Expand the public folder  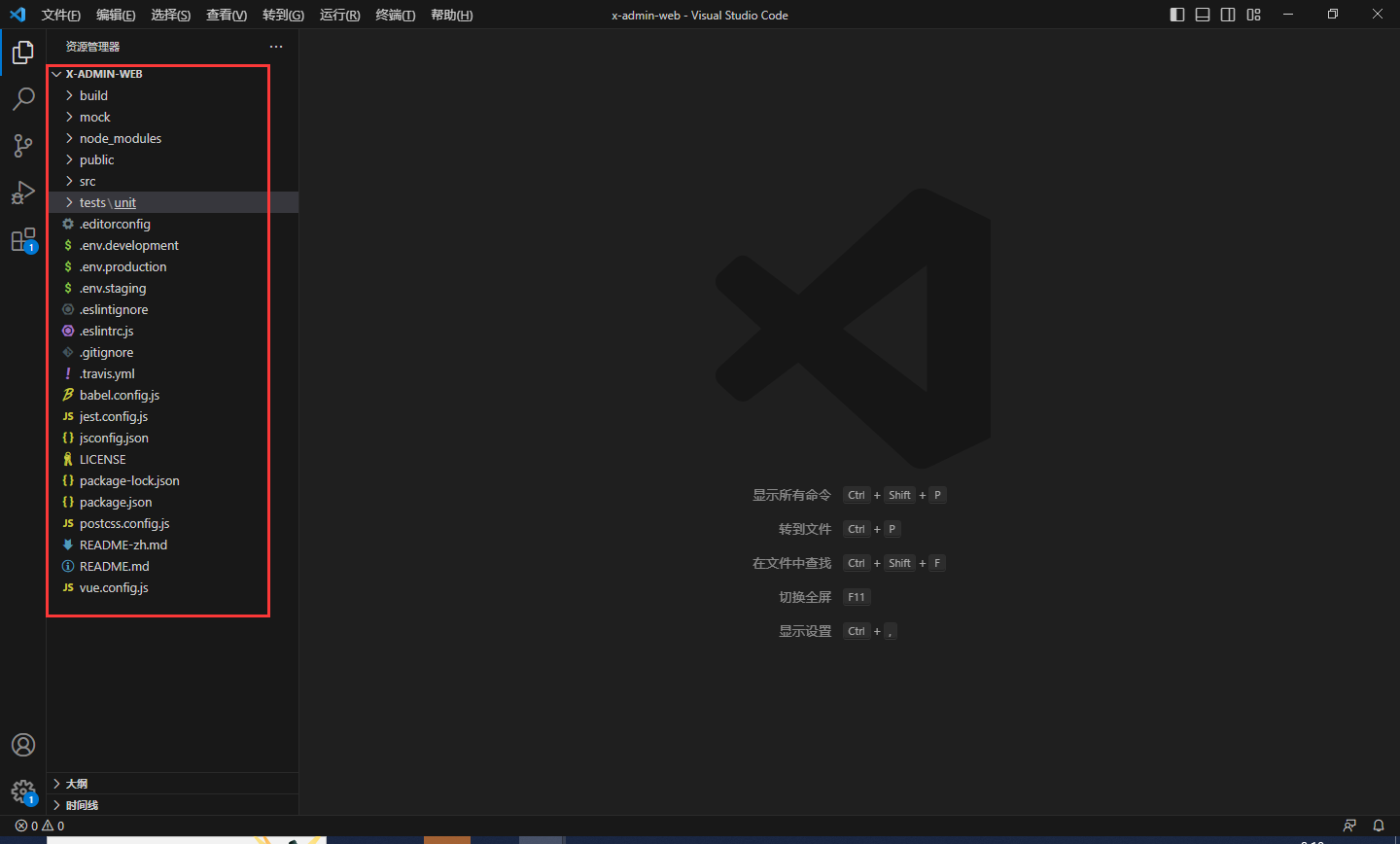pyautogui.click(x=173, y=159)
